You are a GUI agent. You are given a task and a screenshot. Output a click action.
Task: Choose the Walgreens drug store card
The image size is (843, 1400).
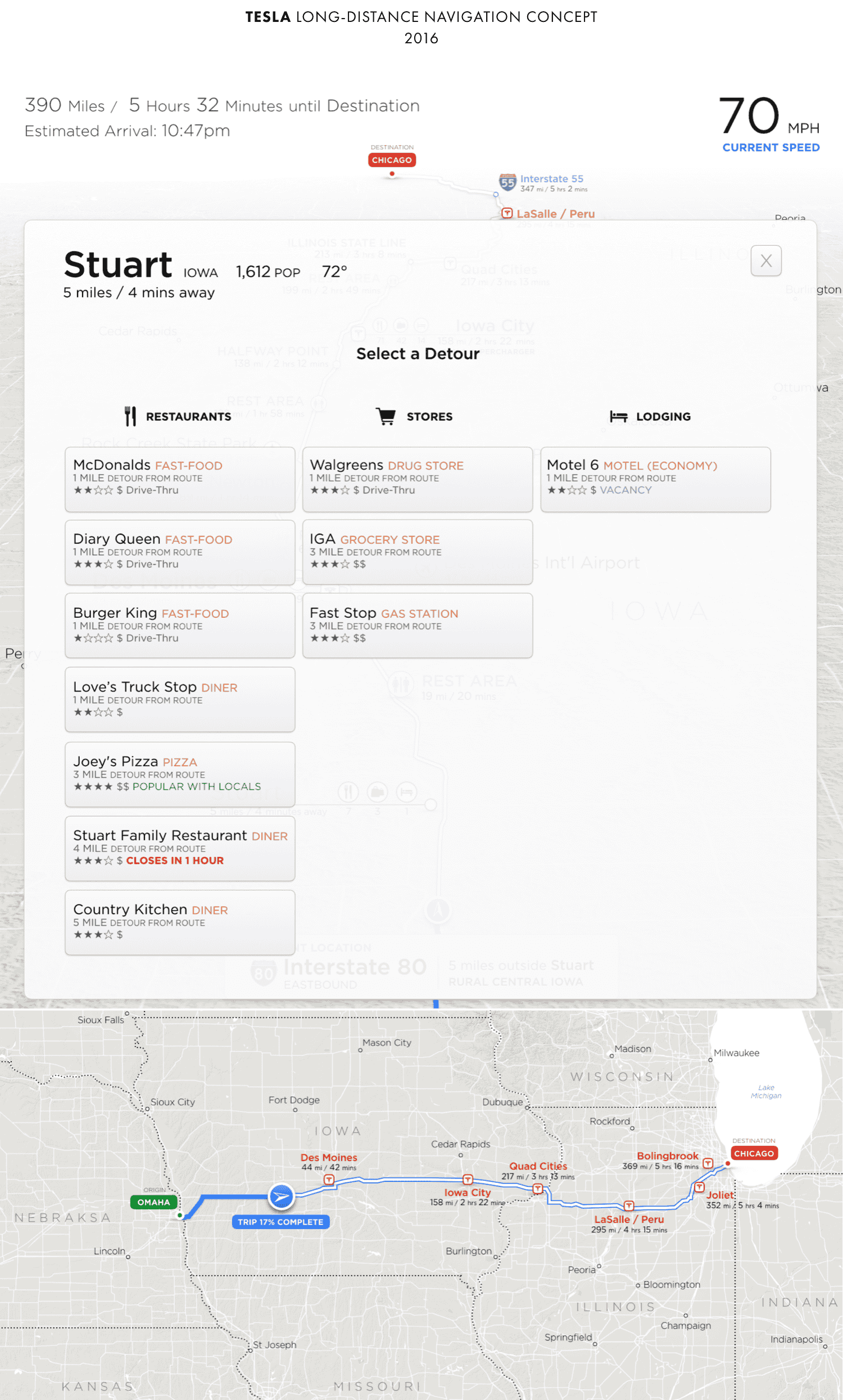[418, 479]
